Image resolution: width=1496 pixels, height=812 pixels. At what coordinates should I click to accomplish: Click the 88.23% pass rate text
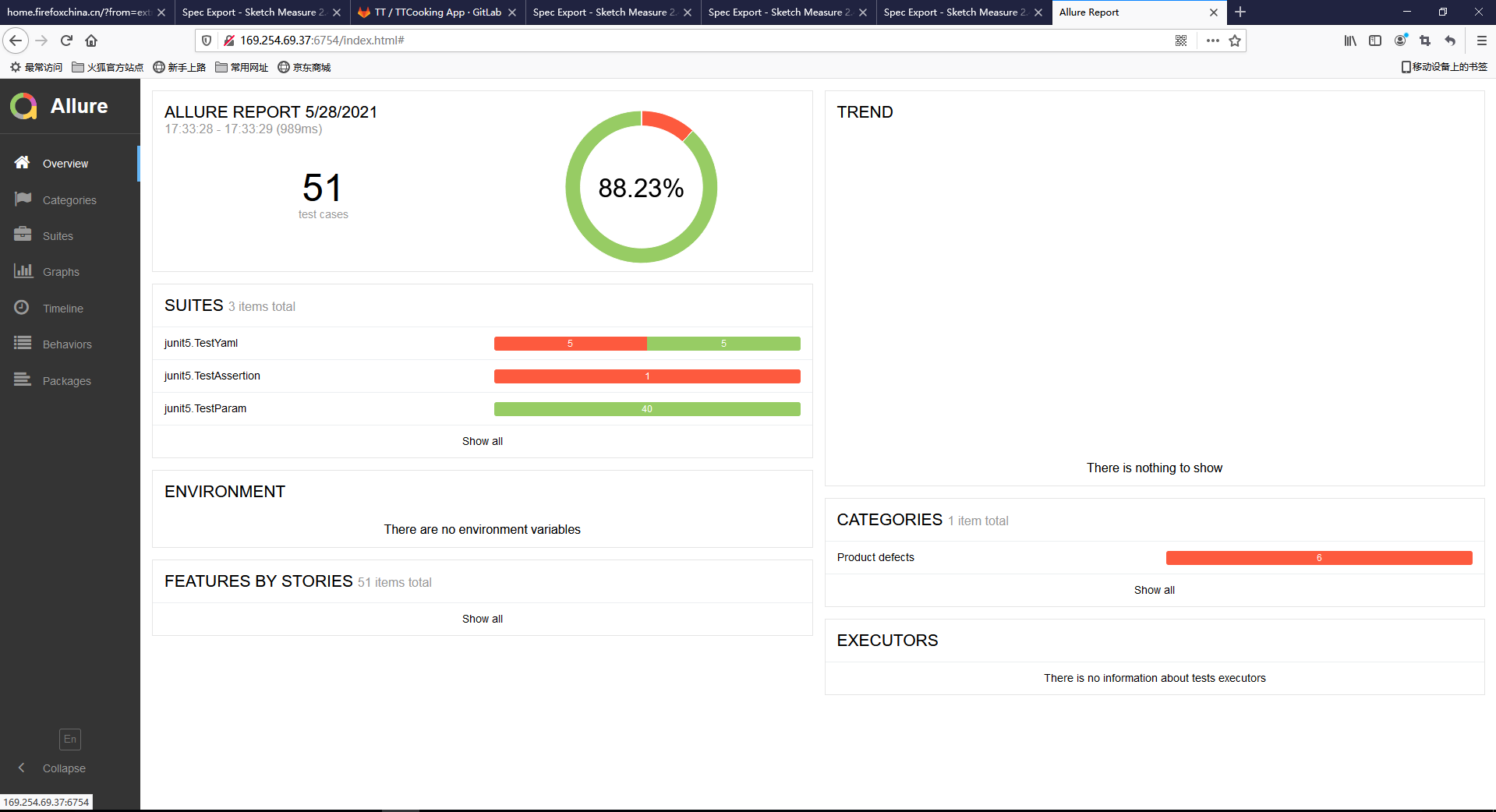[x=641, y=188]
